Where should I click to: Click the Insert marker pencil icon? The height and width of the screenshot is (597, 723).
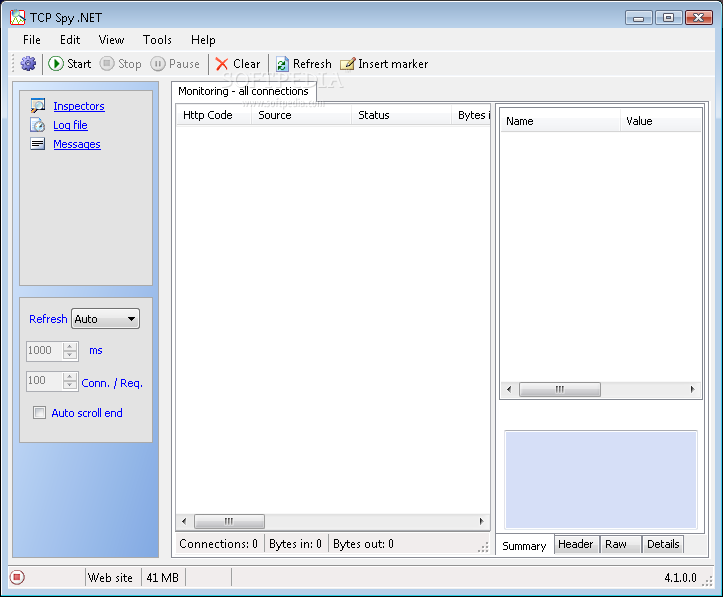(348, 64)
